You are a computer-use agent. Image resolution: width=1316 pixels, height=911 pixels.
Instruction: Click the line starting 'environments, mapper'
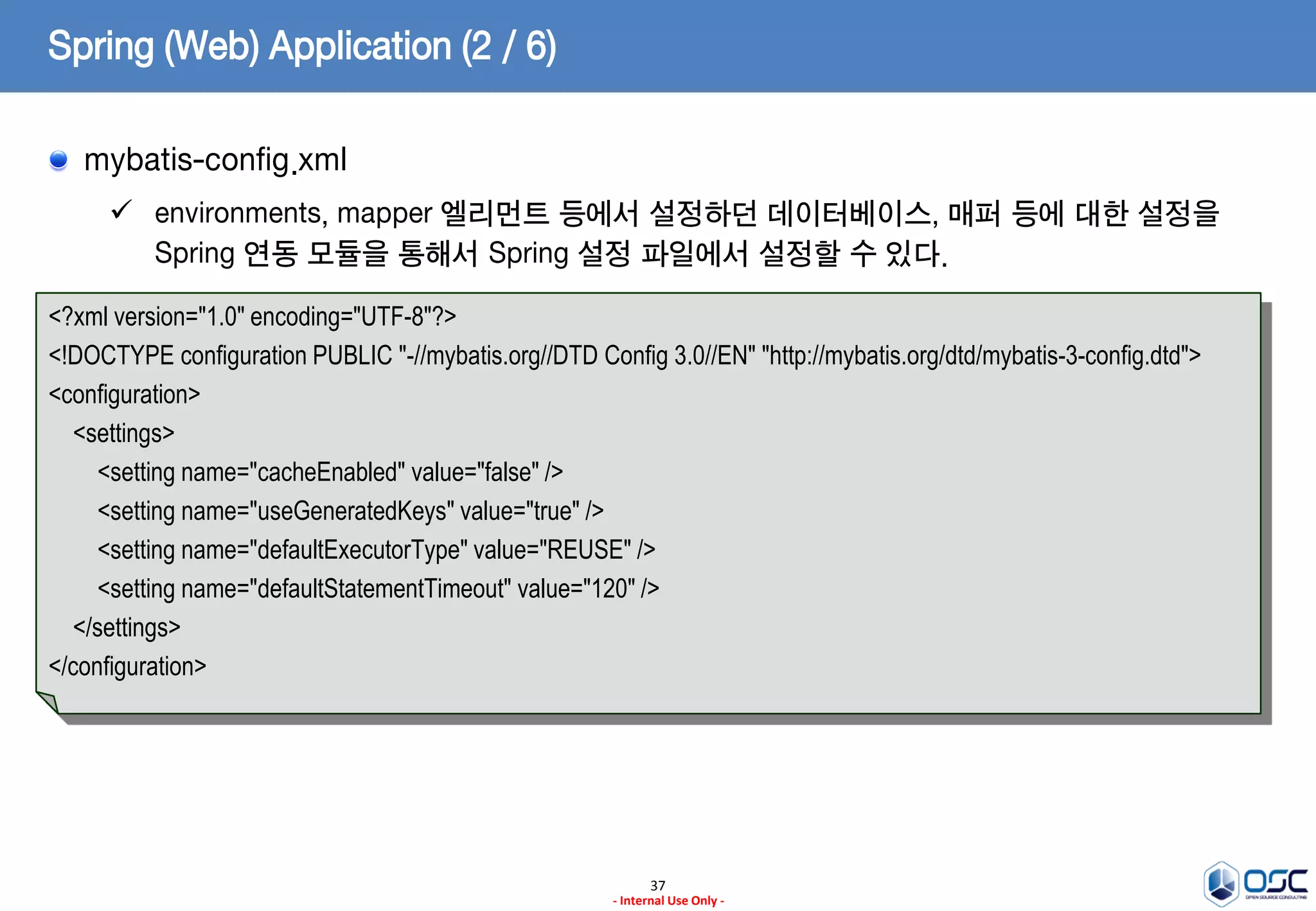(x=687, y=213)
